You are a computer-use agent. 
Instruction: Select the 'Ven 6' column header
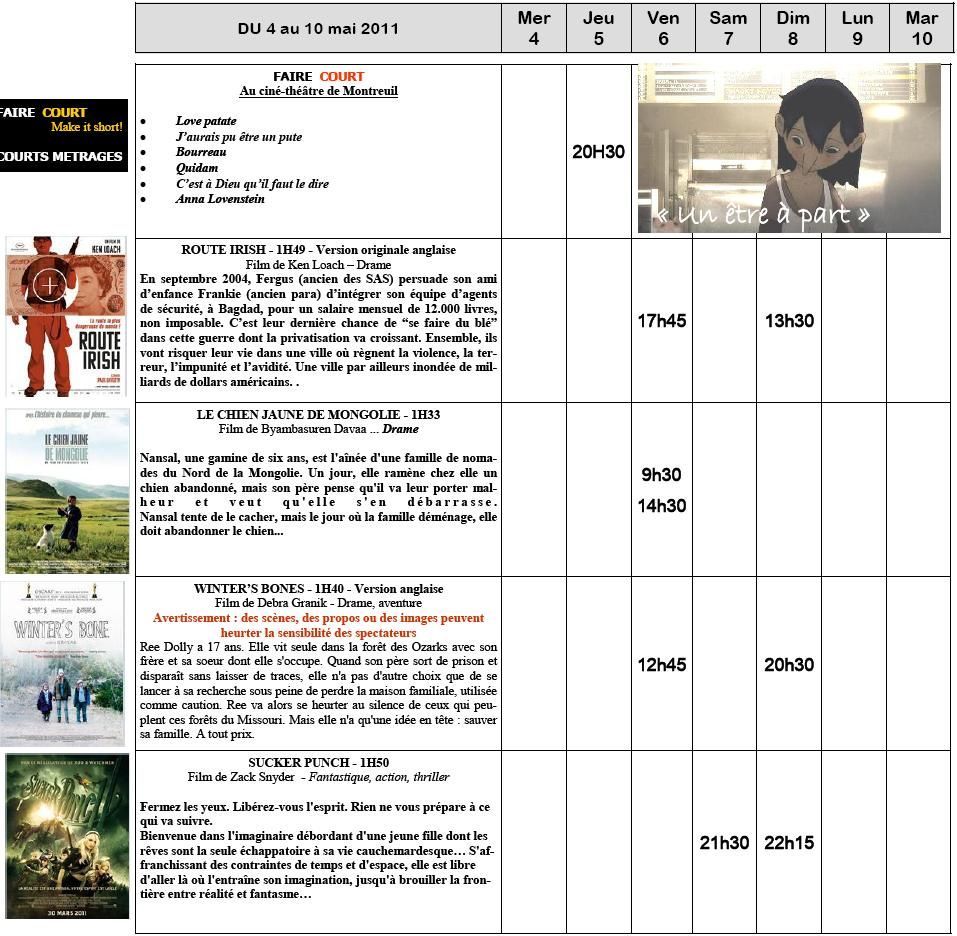click(663, 28)
